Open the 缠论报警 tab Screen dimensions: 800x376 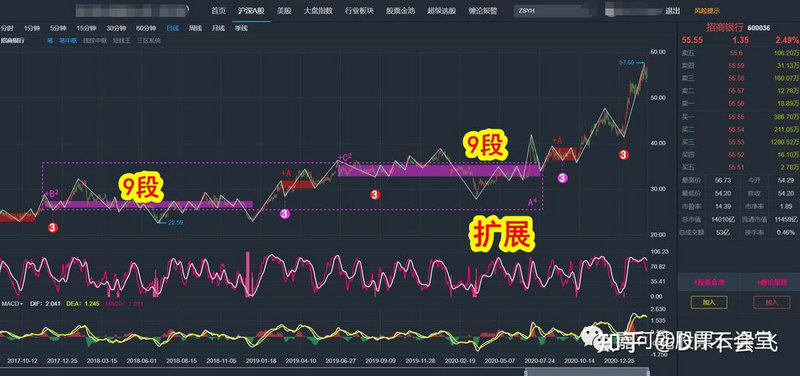click(483, 10)
